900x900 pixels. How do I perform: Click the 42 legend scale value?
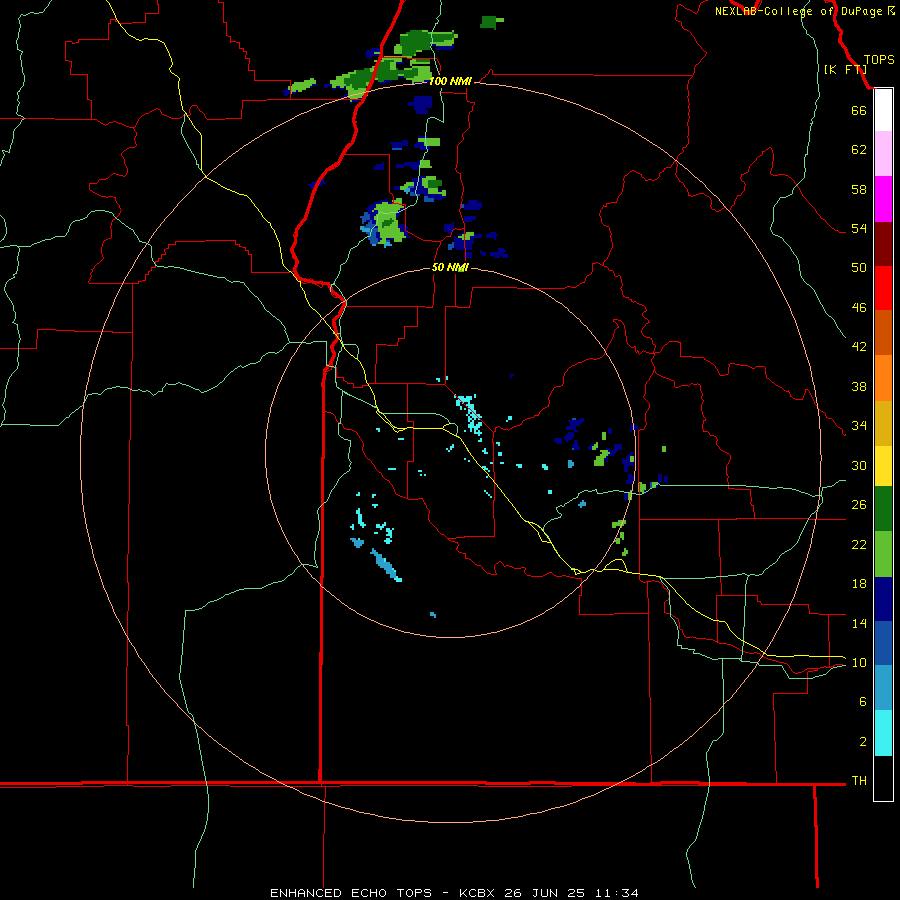click(x=859, y=346)
